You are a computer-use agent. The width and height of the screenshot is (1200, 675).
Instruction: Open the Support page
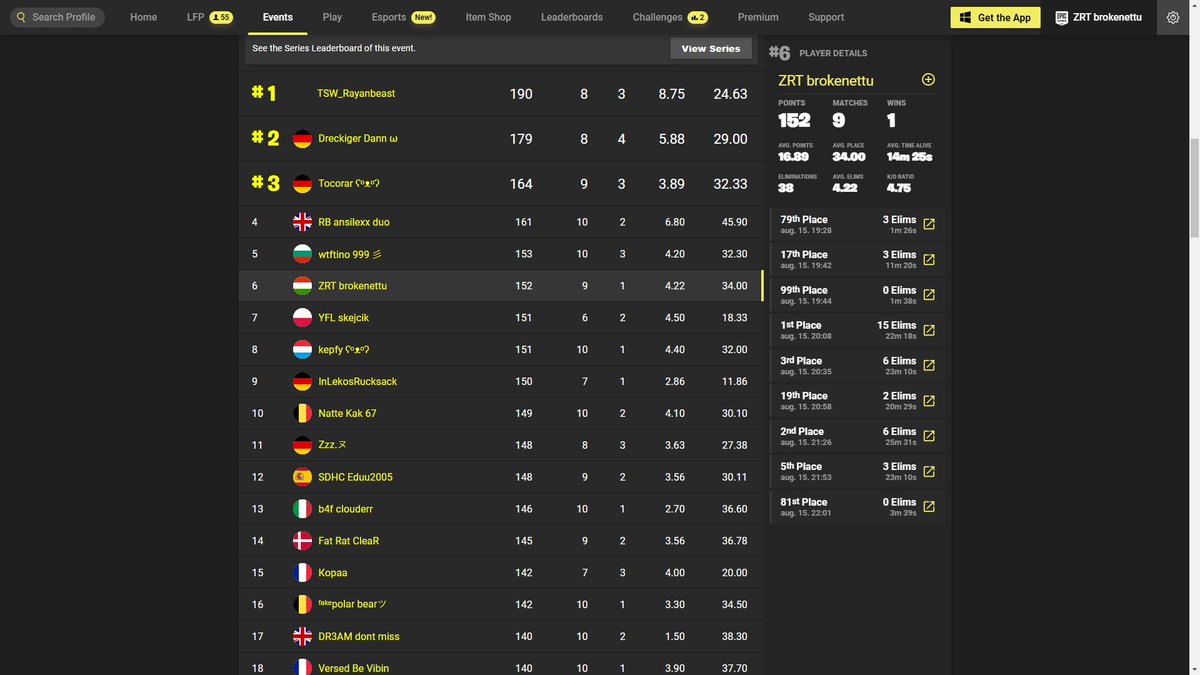pos(826,17)
